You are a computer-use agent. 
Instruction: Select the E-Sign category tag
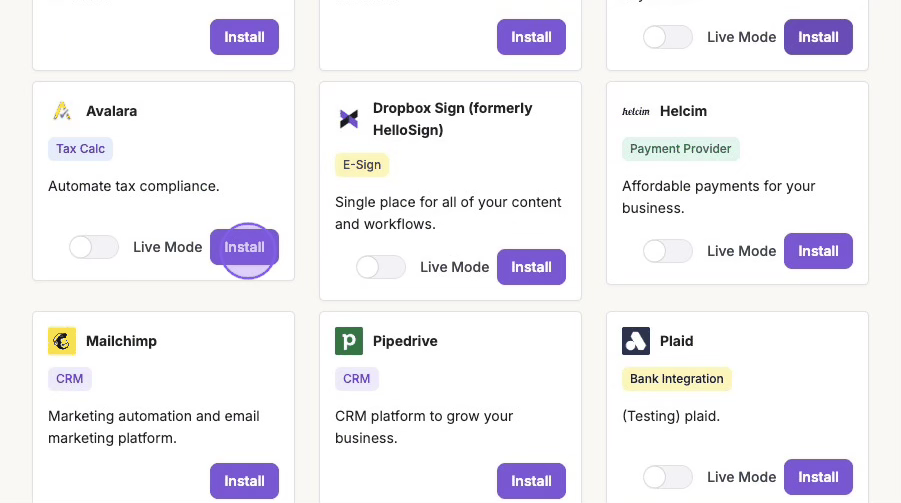[x=362, y=165]
